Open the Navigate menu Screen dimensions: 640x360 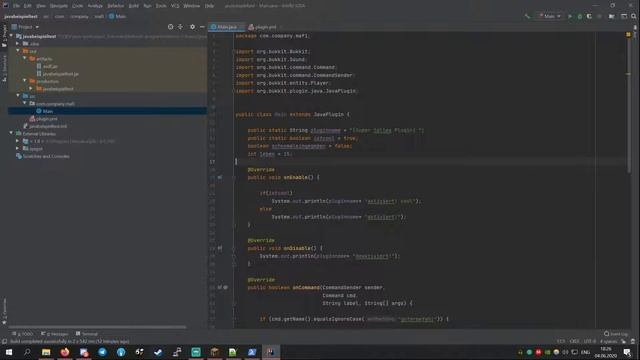59,6
